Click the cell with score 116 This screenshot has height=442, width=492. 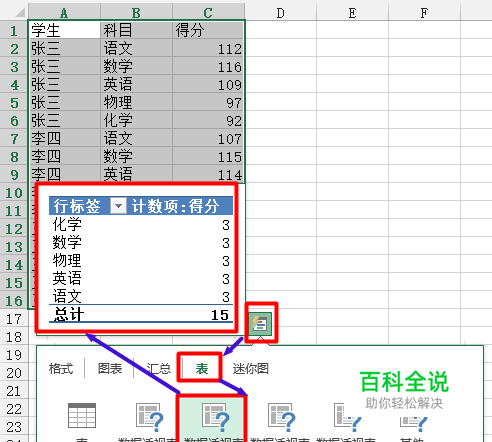click(x=208, y=67)
